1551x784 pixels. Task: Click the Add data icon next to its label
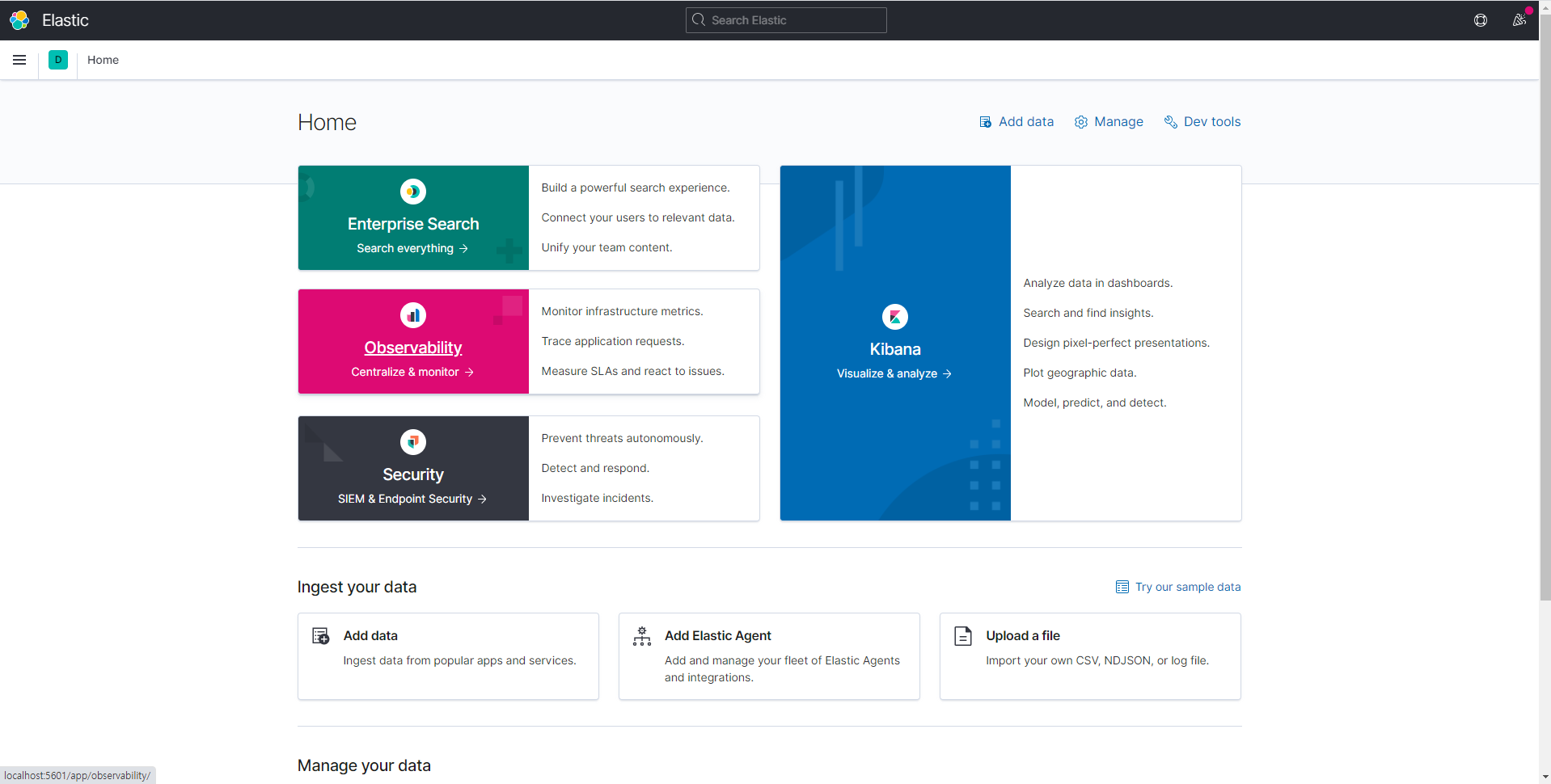[x=985, y=122]
